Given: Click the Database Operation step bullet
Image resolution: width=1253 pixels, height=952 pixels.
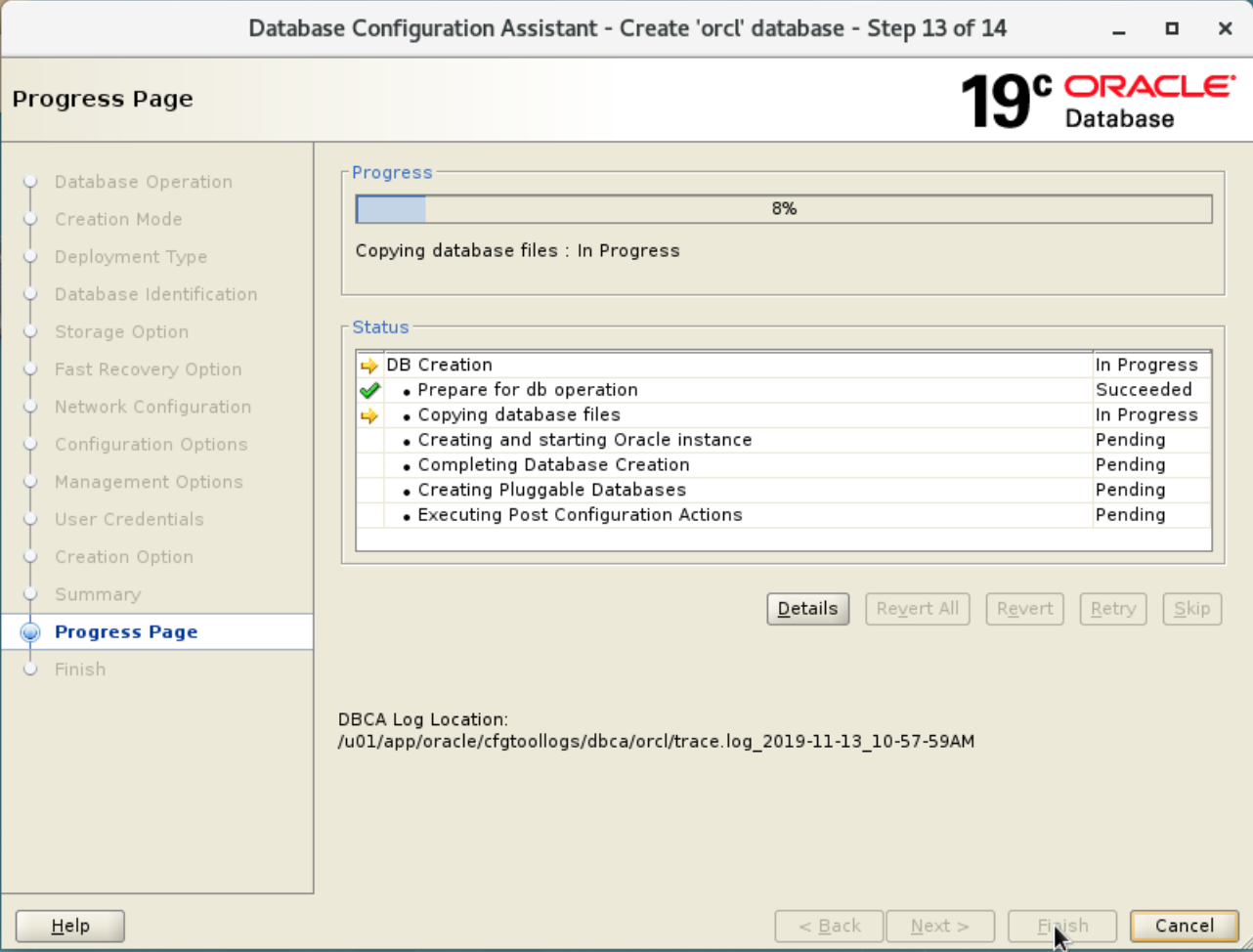Looking at the screenshot, I should point(30,182).
